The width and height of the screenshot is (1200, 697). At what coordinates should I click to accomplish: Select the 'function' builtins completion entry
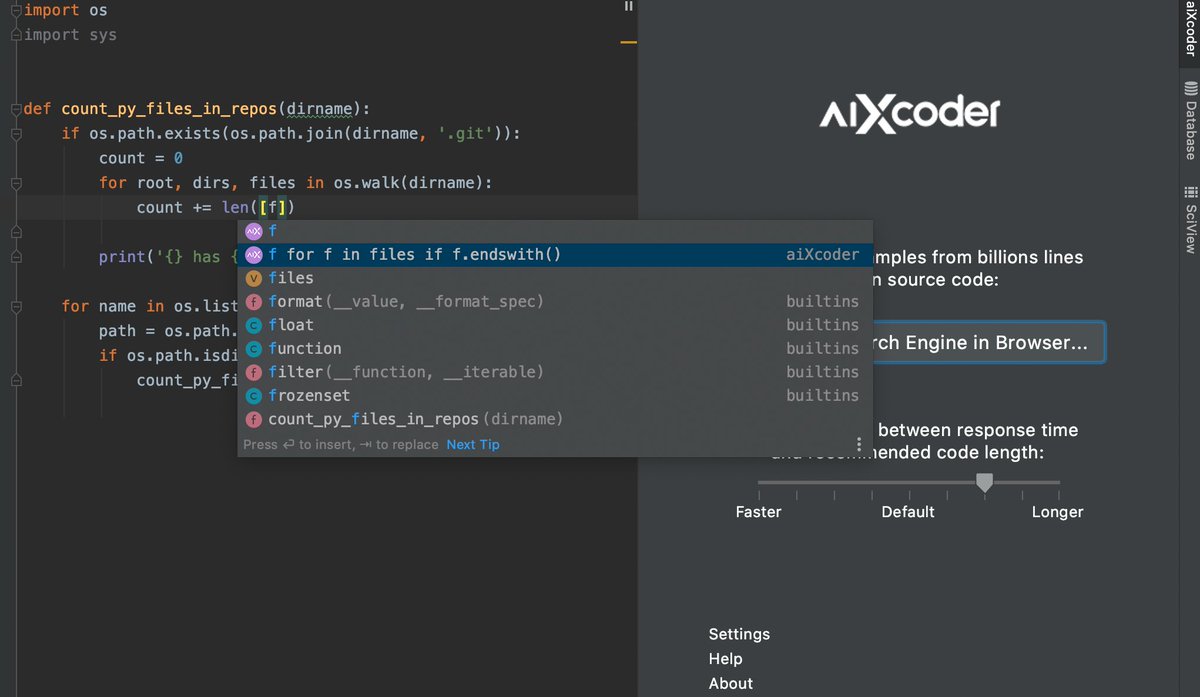pos(555,348)
